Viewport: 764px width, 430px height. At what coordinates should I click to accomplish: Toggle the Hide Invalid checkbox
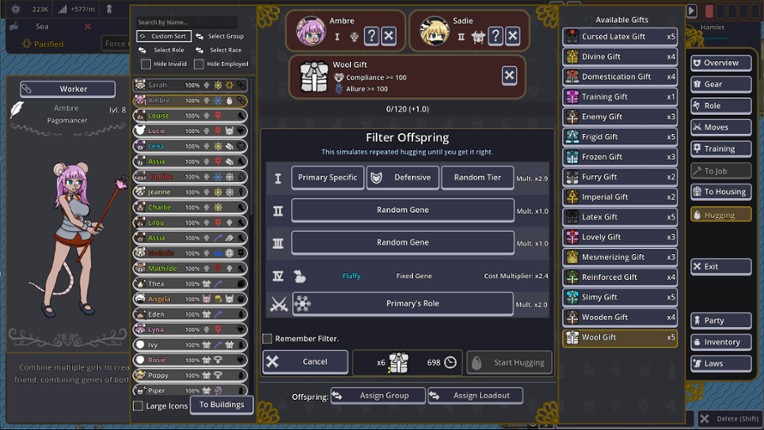[146, 64]
